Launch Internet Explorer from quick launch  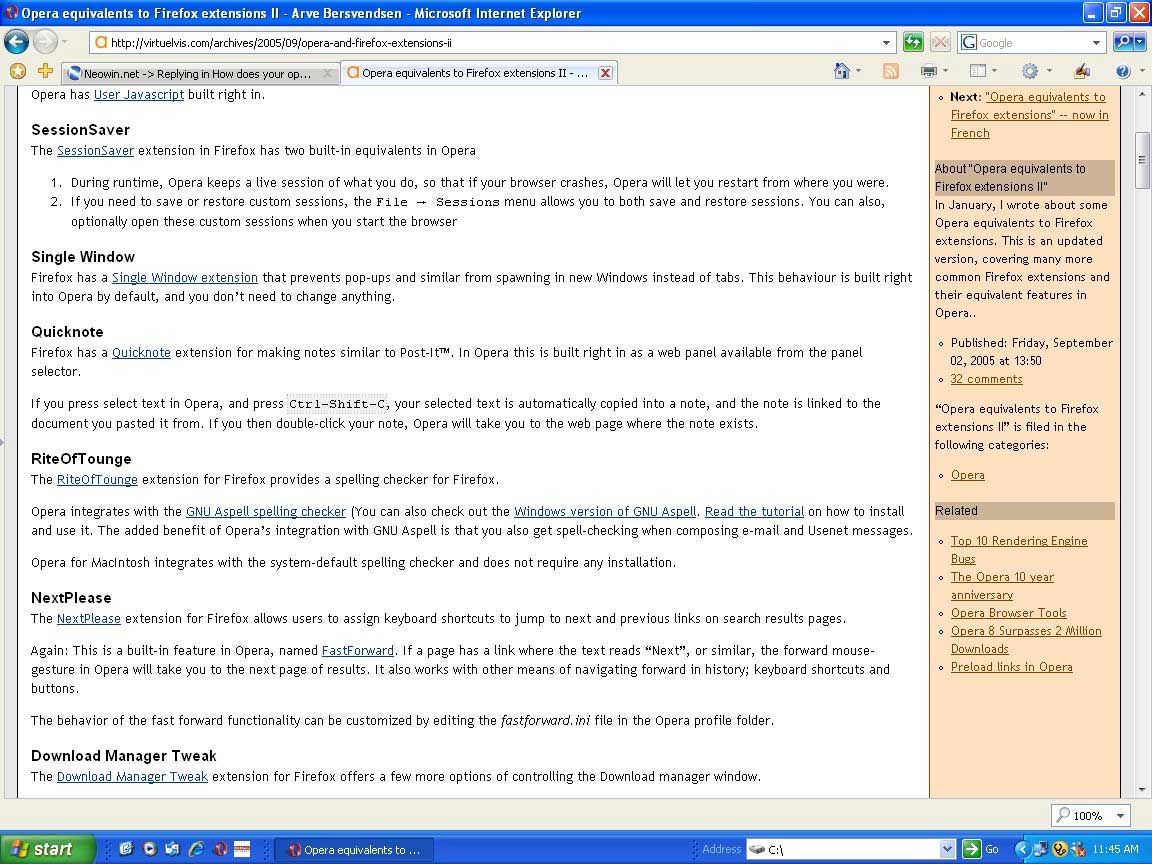[196, 849]
